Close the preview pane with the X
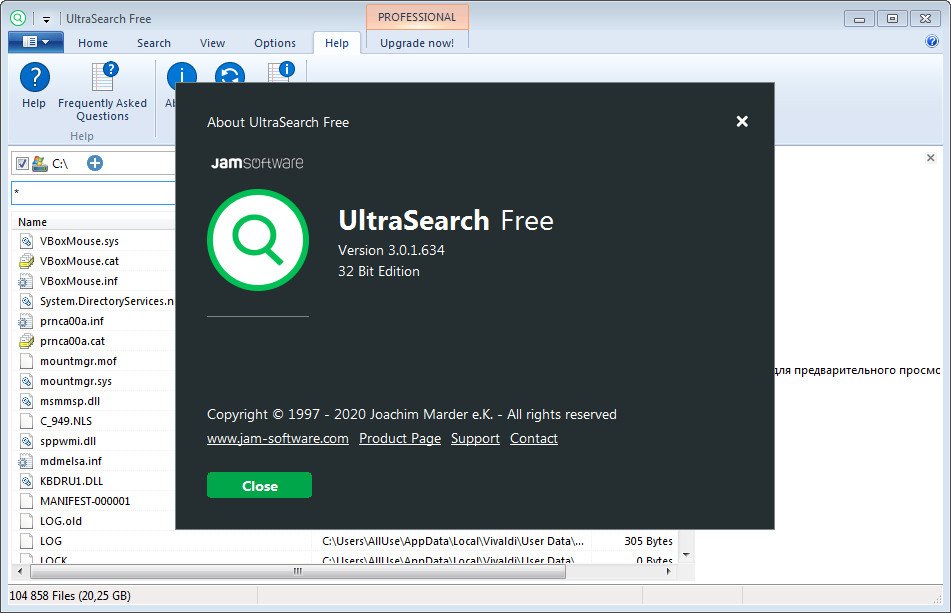The height and width of the screenshot is (613, 951). pyautogui.click(x=930, y=158)
